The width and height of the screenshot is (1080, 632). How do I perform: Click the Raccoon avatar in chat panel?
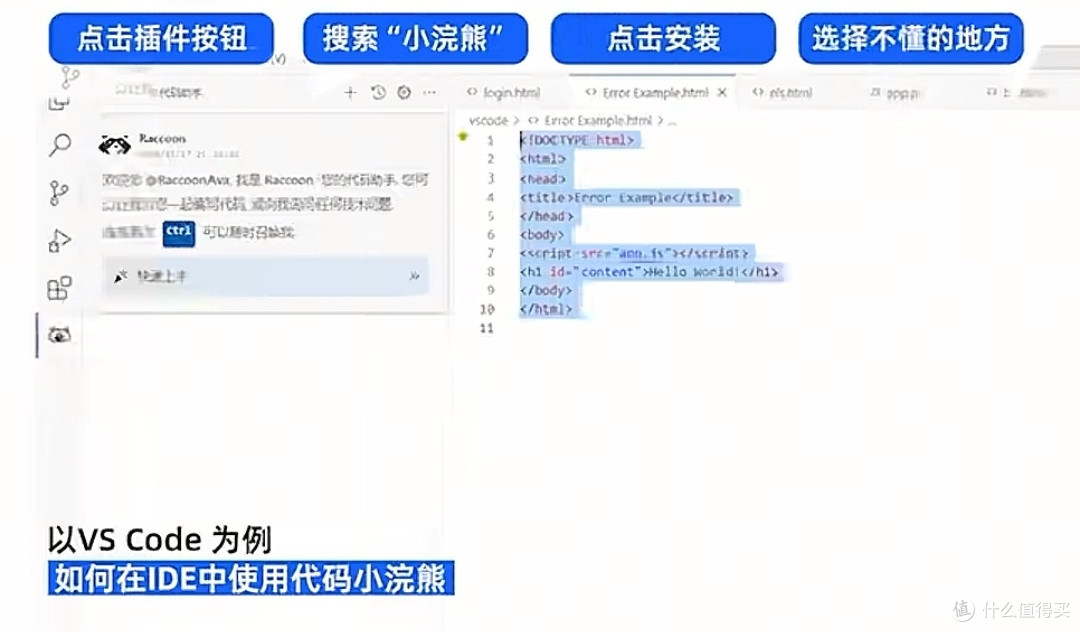(114, 145)
